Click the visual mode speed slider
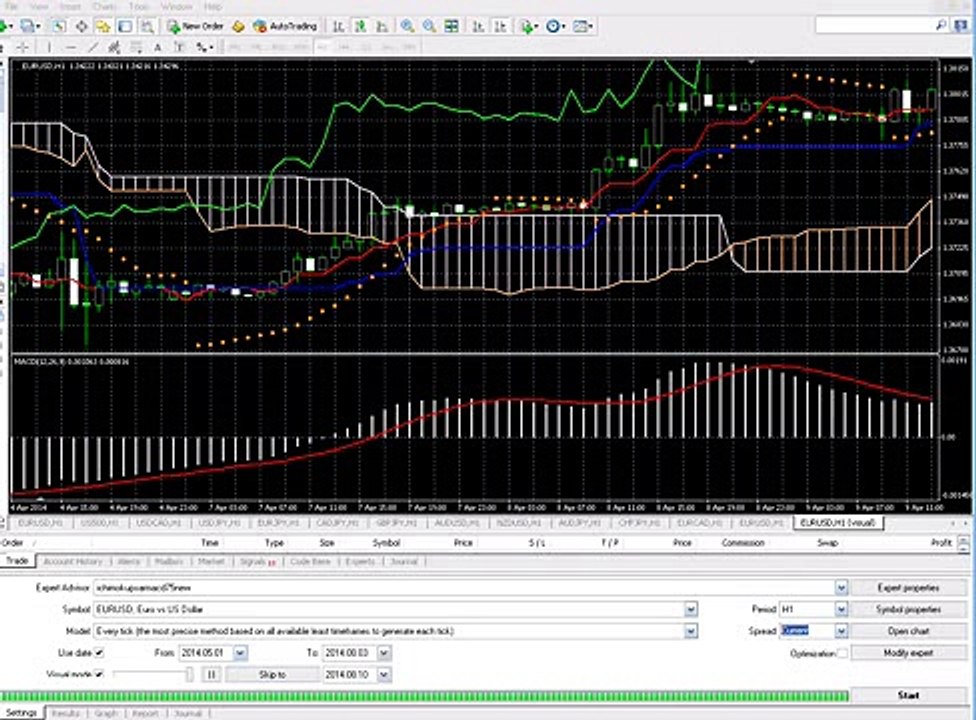This screenshot has width=976, height=720. (152, 675)
